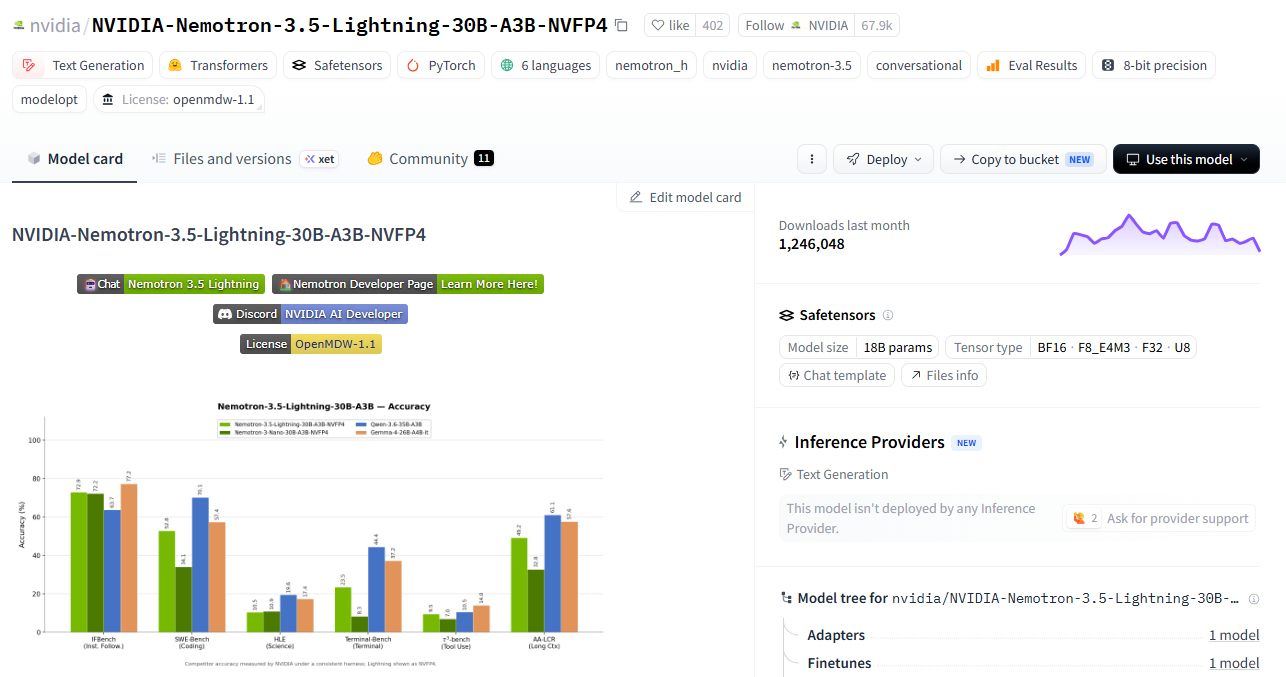1286x677 pixels.
Task: Expand the Deploy dropdown
Action: tap(883, 159)
